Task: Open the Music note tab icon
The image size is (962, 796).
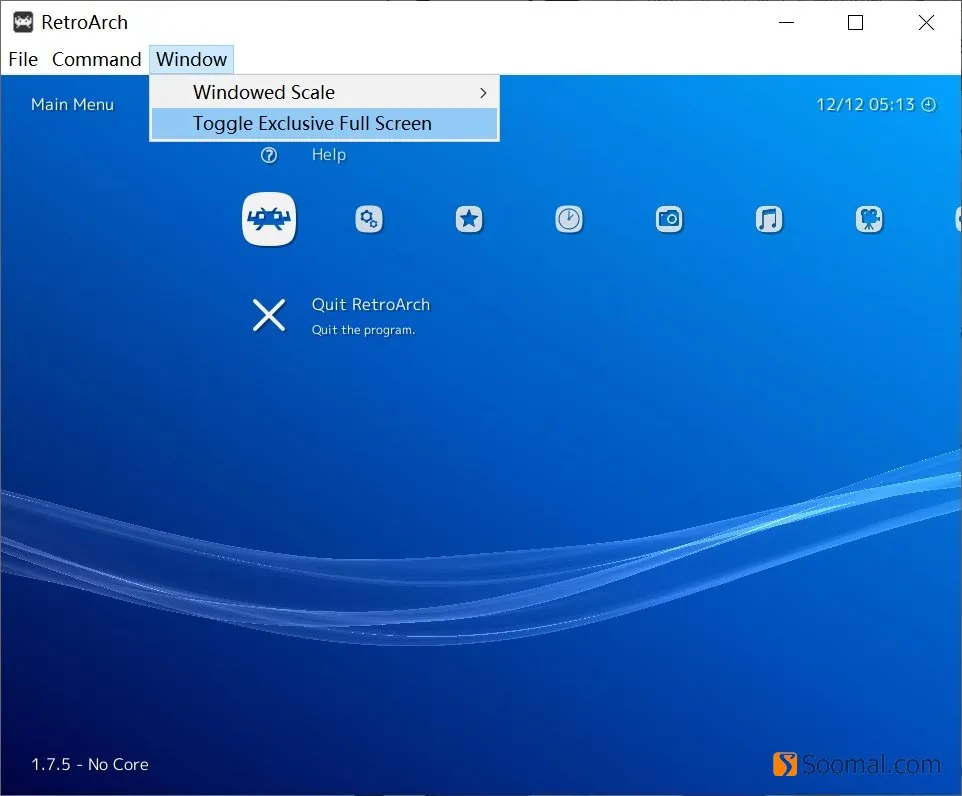Action: pos(769,219)
